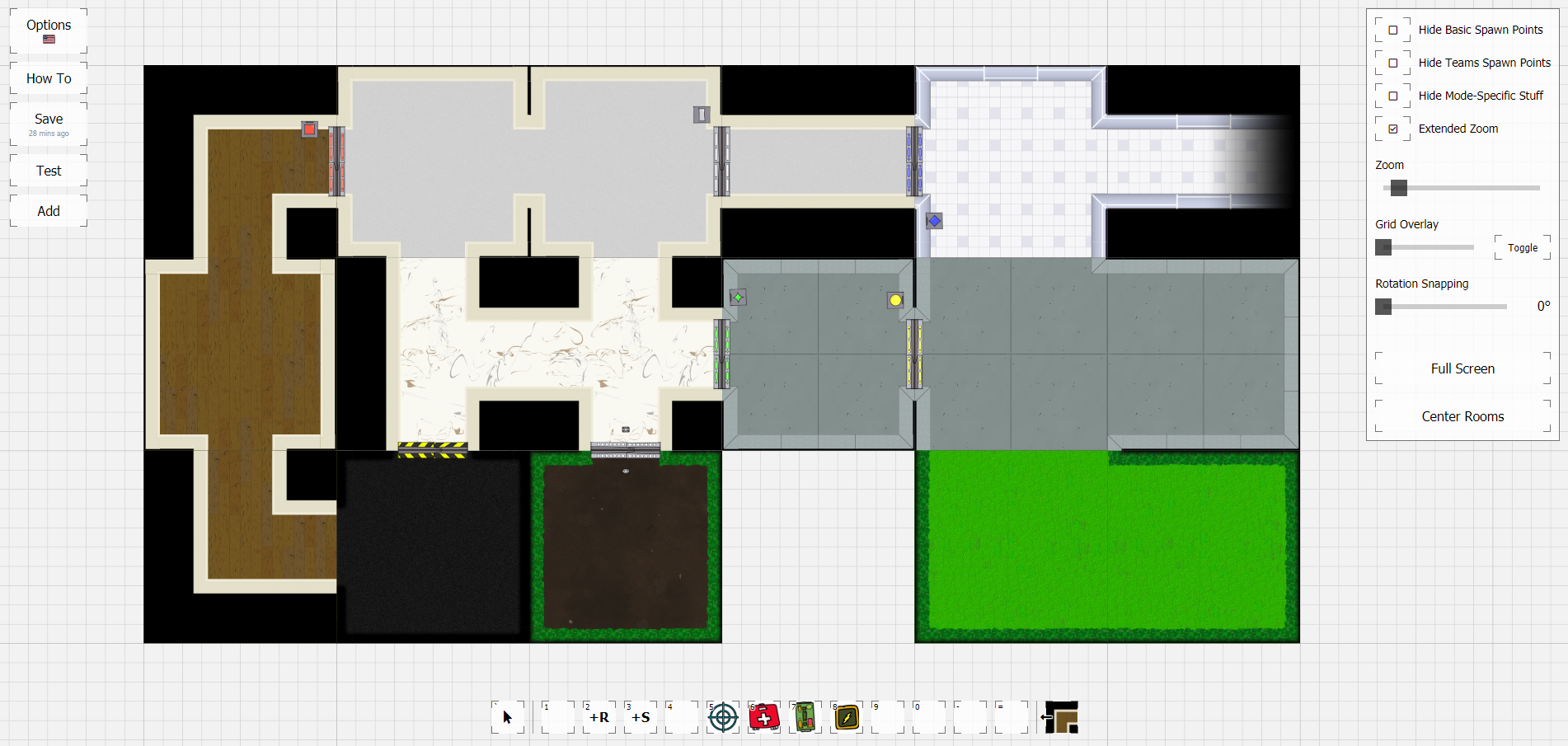Open the Options menu
Viewport: 1568px width, 746px height.
click(49, 31)
